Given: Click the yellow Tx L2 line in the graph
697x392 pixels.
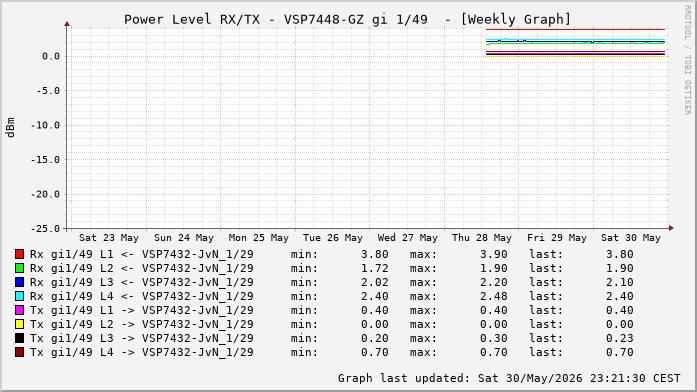Looking at the screenshot, I should pyautogui.click(x=576, y=56).
